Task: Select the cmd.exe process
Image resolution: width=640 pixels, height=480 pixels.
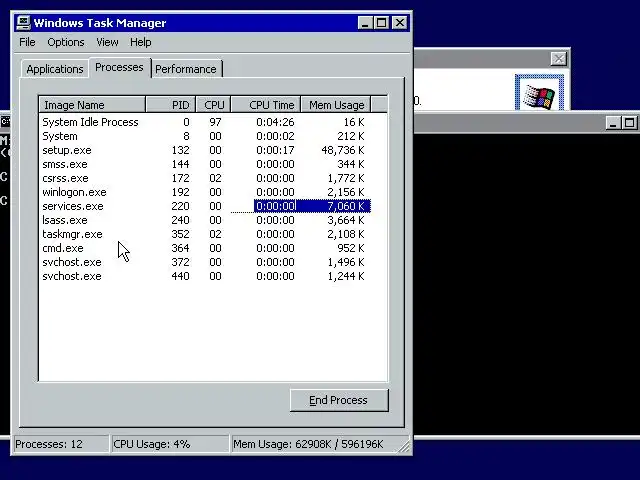Action: pyautogui.click(x=204, y=248)
